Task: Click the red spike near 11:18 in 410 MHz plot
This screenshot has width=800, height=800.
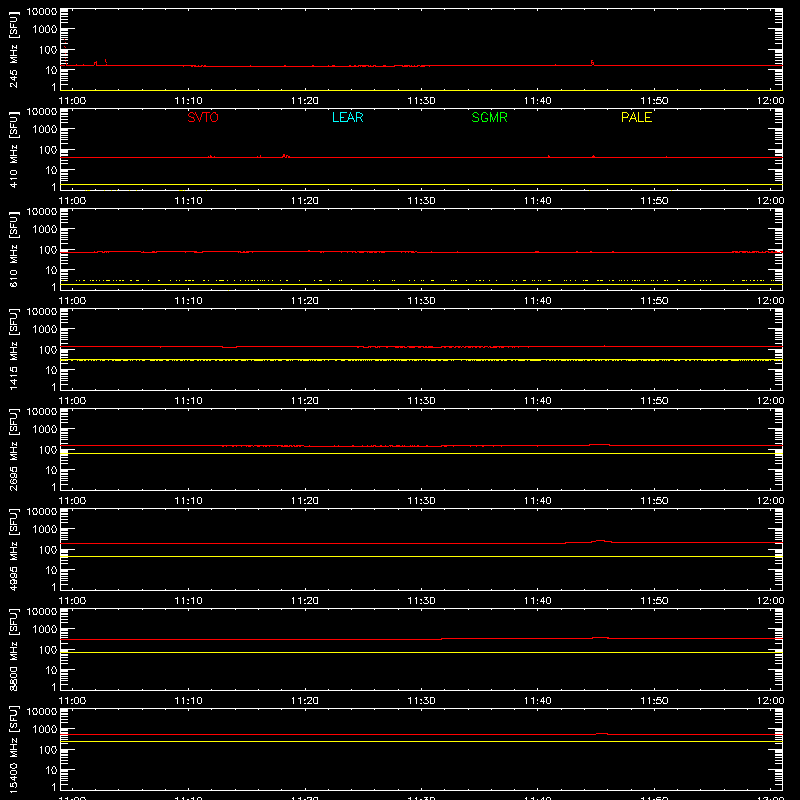Action: coord(286,156)
